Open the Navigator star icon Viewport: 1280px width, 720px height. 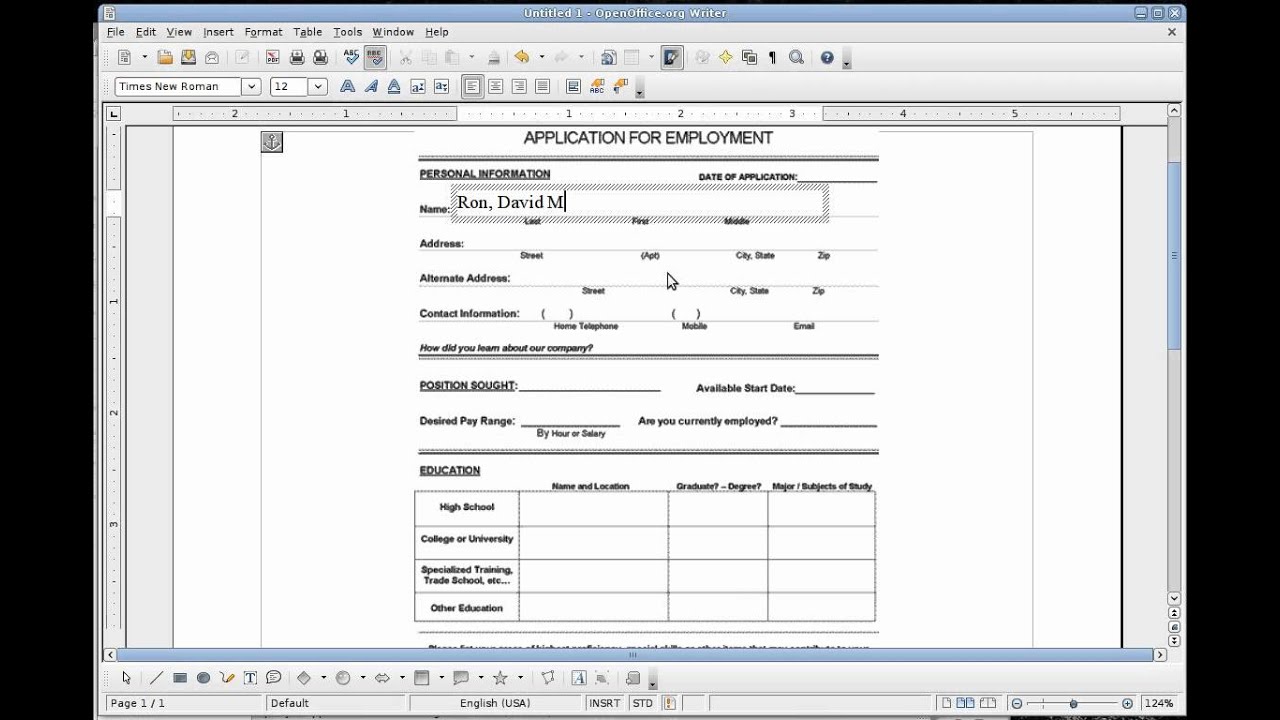click(725, 58)
